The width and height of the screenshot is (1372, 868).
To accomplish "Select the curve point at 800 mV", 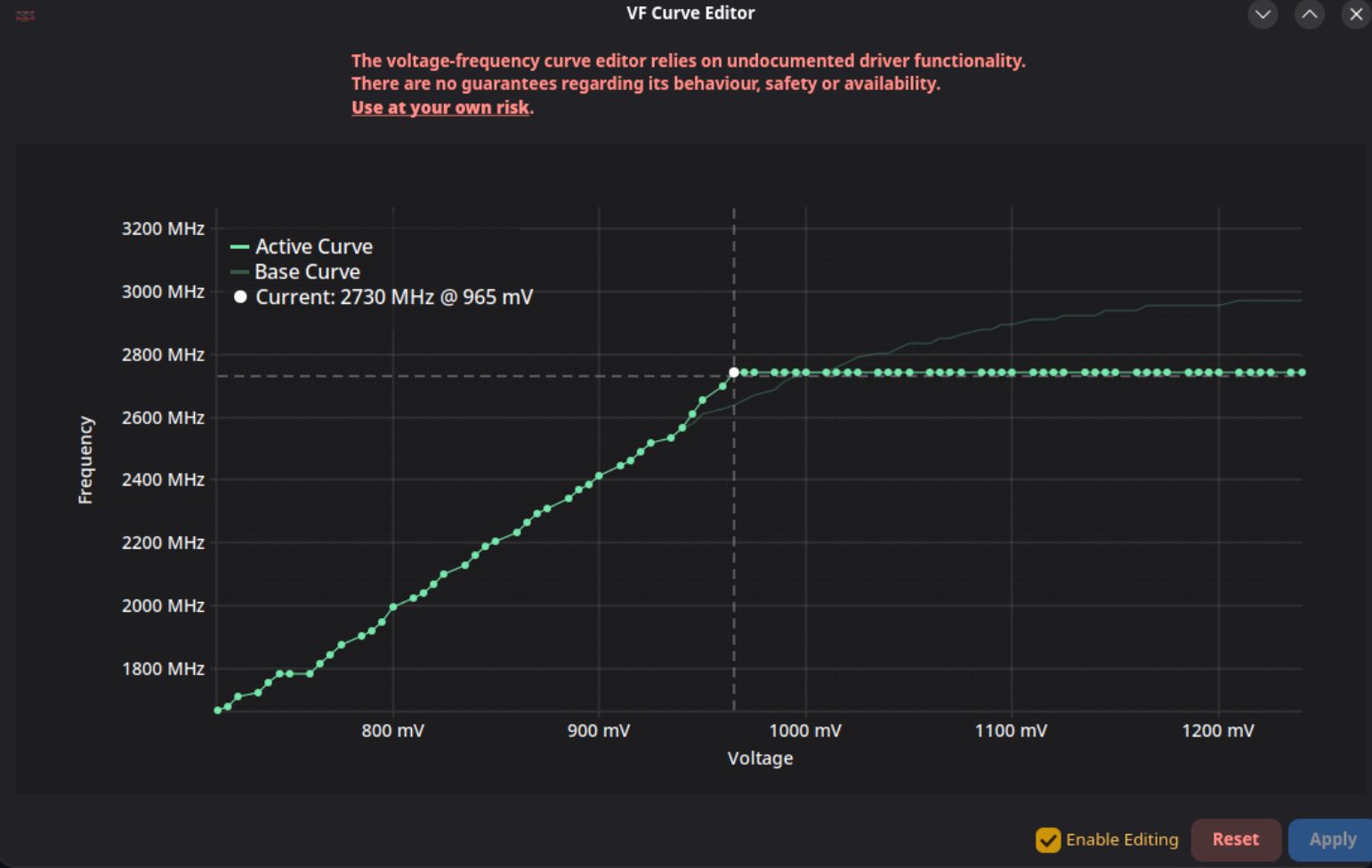I will click(x=393, y=607).
